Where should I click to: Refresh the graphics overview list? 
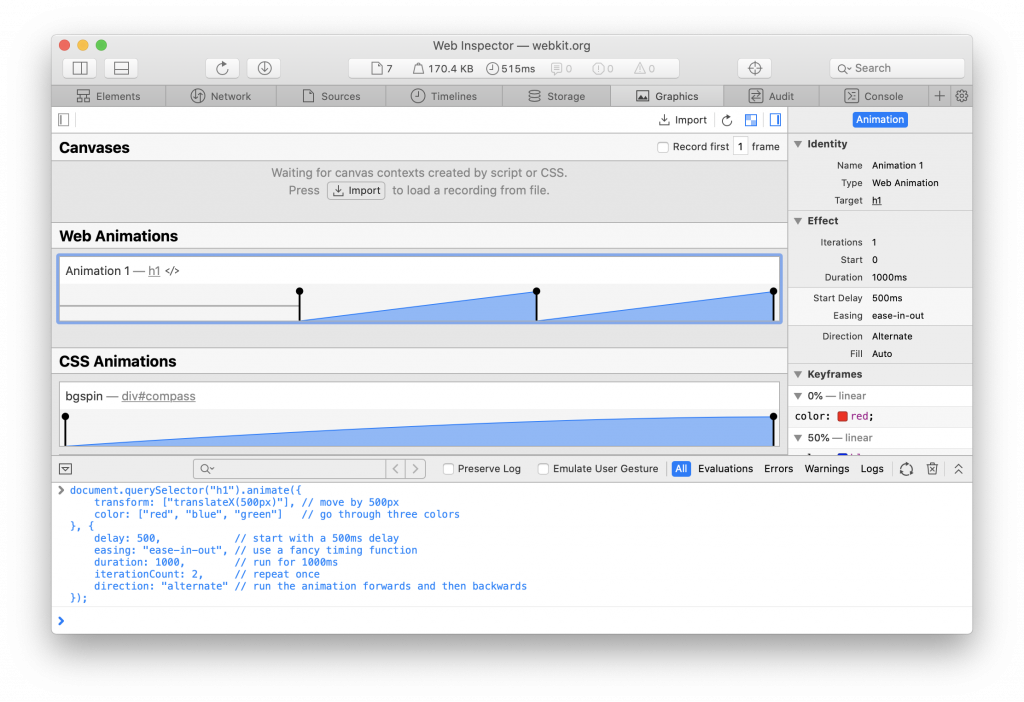727,120
